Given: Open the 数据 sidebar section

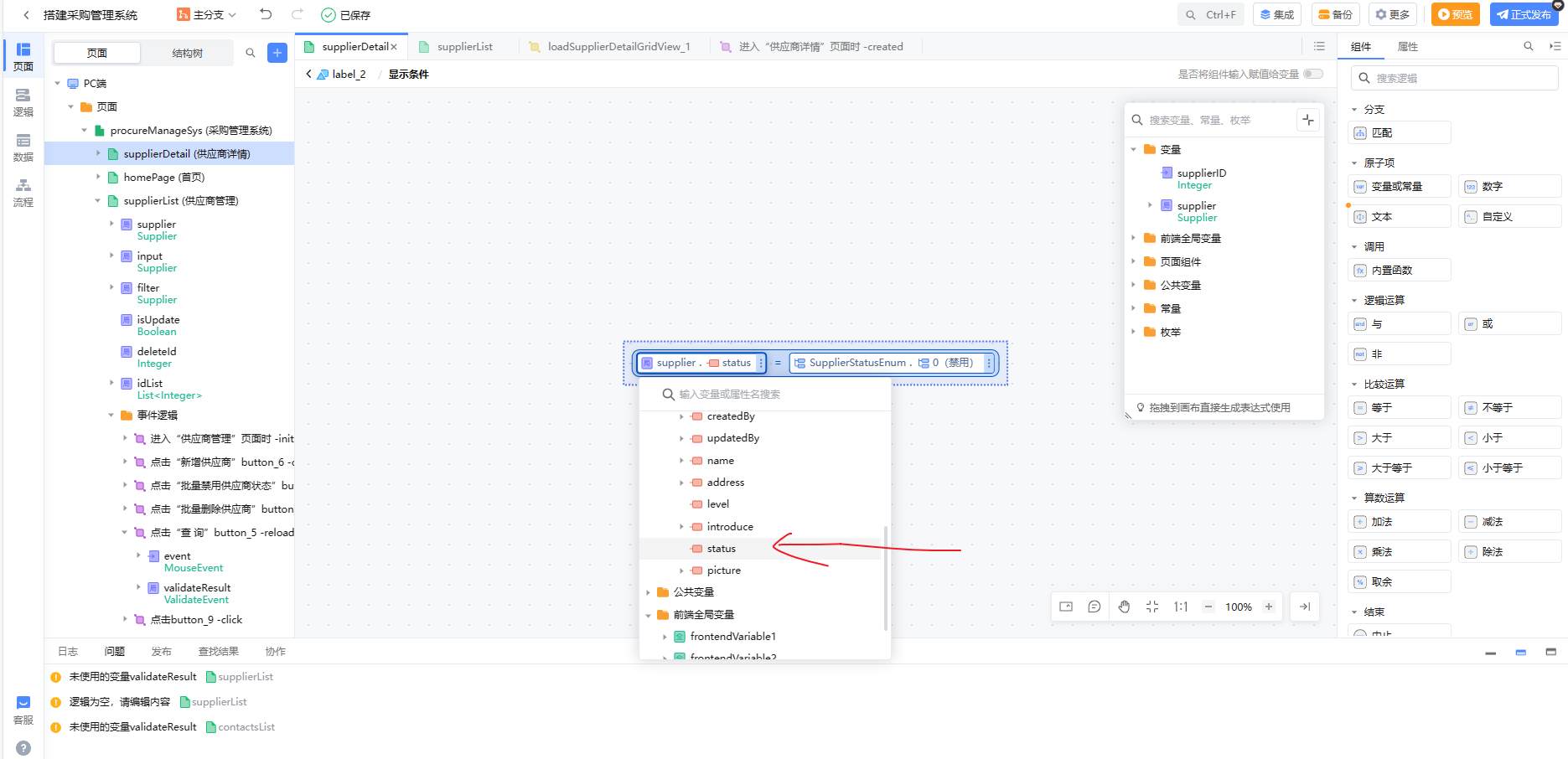Looking at the screenshot, I should tap(23, 147).
